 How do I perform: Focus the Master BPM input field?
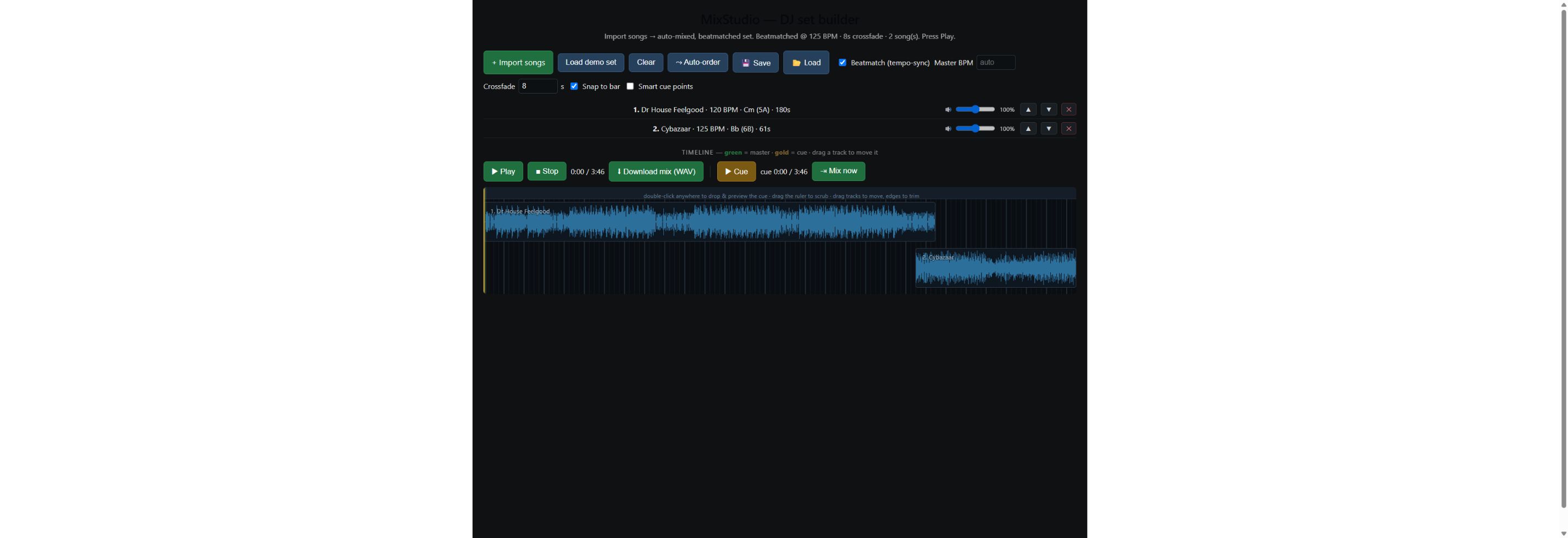pyautogui.click(x=996, y=62)
